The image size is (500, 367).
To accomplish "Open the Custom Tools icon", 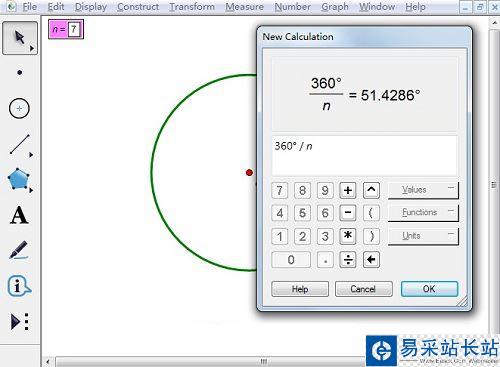I will point(20,321).
